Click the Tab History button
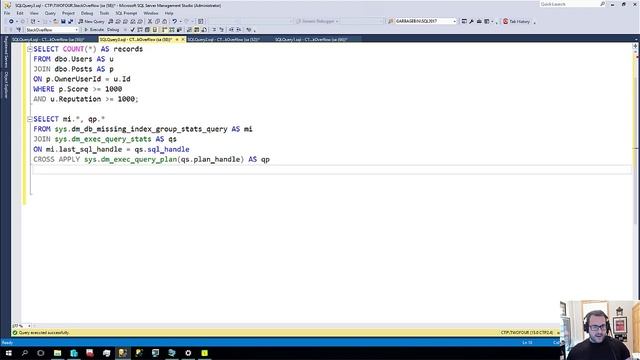The height and width of the screenshot is (360, 640). pyautogui.click(x=516, y=21)
